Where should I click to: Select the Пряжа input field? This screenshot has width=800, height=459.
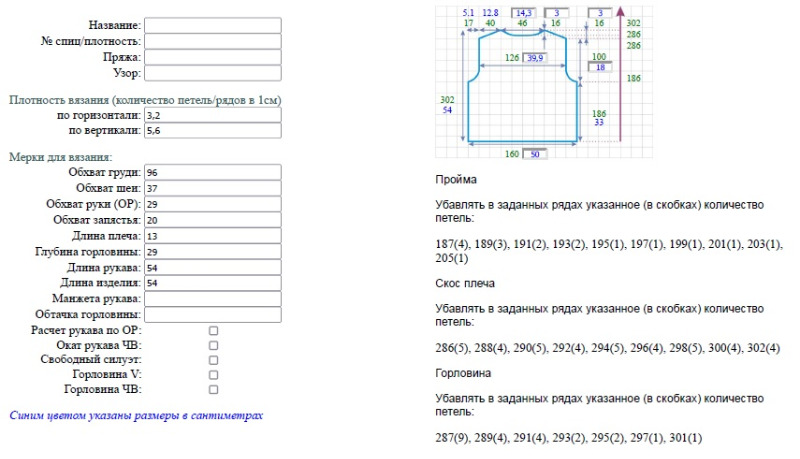tap(213, 57)
